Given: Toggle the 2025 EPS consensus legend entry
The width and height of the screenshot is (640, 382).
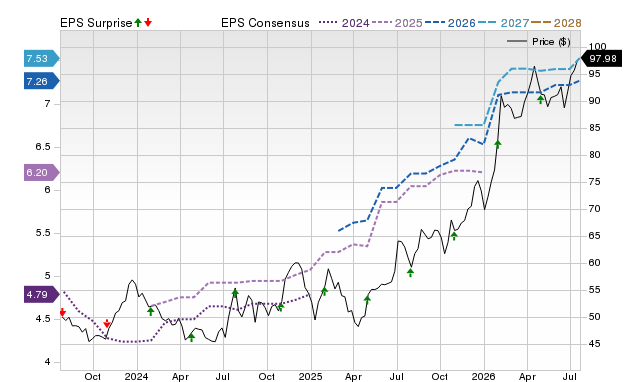Looking at the screenshot, I should tap(397, 23).
